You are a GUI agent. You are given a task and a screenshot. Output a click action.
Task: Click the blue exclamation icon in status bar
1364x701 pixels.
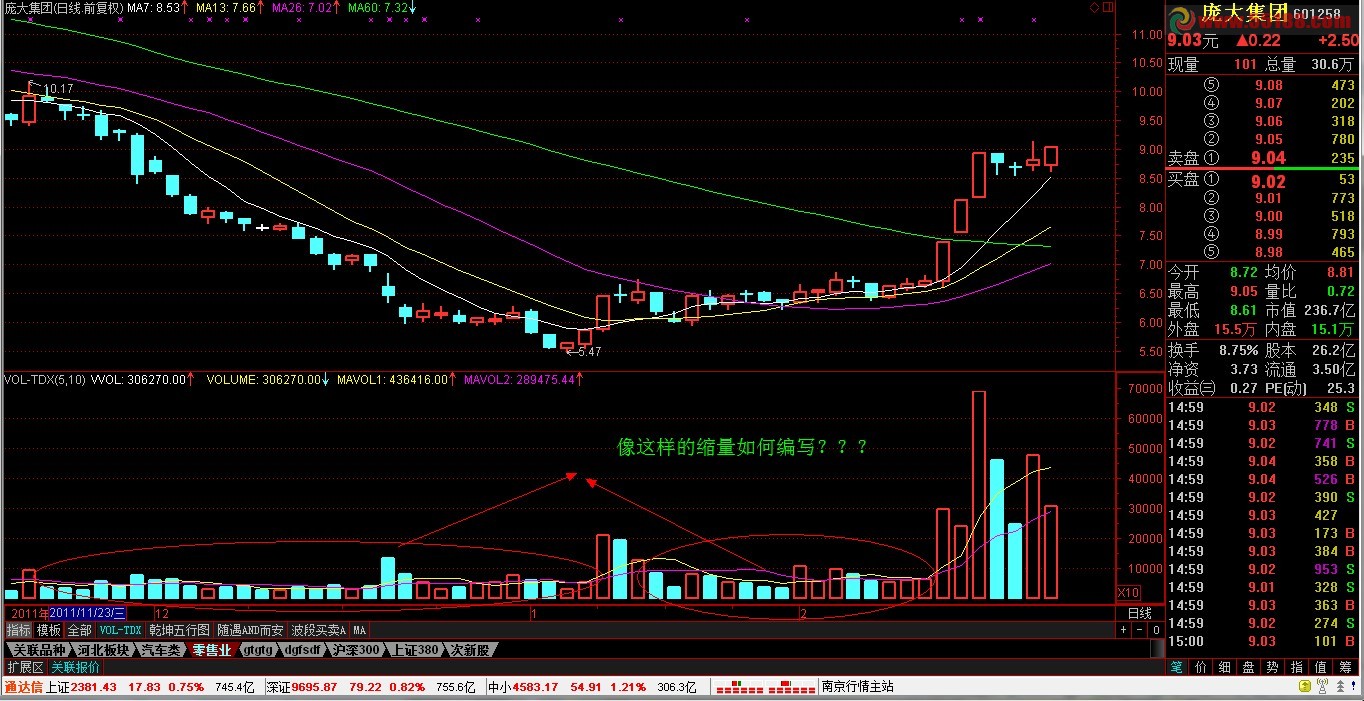(1355, 686)
